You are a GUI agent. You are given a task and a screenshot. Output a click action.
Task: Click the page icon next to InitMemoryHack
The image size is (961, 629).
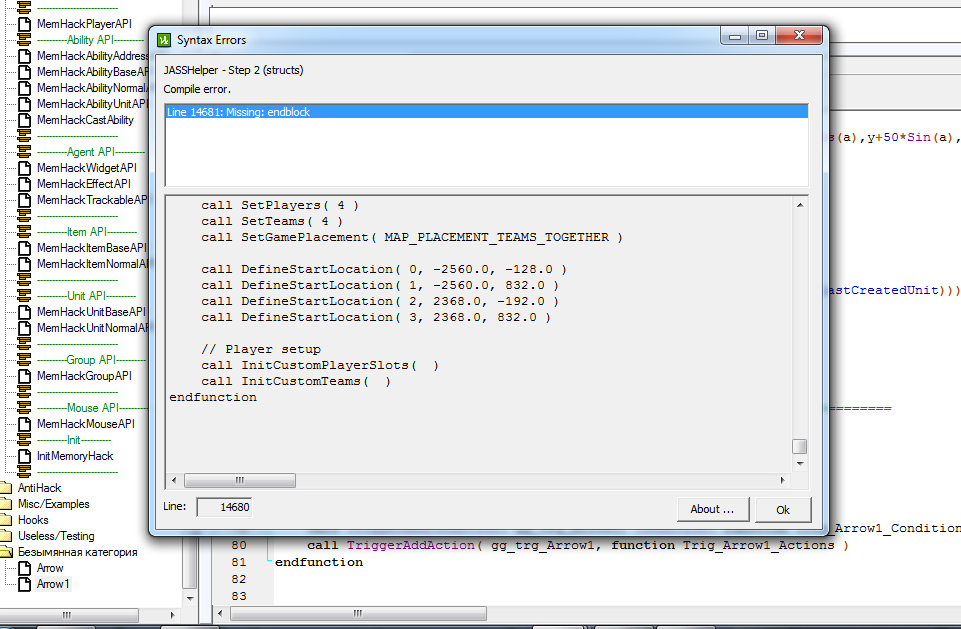tap(25, 456)
